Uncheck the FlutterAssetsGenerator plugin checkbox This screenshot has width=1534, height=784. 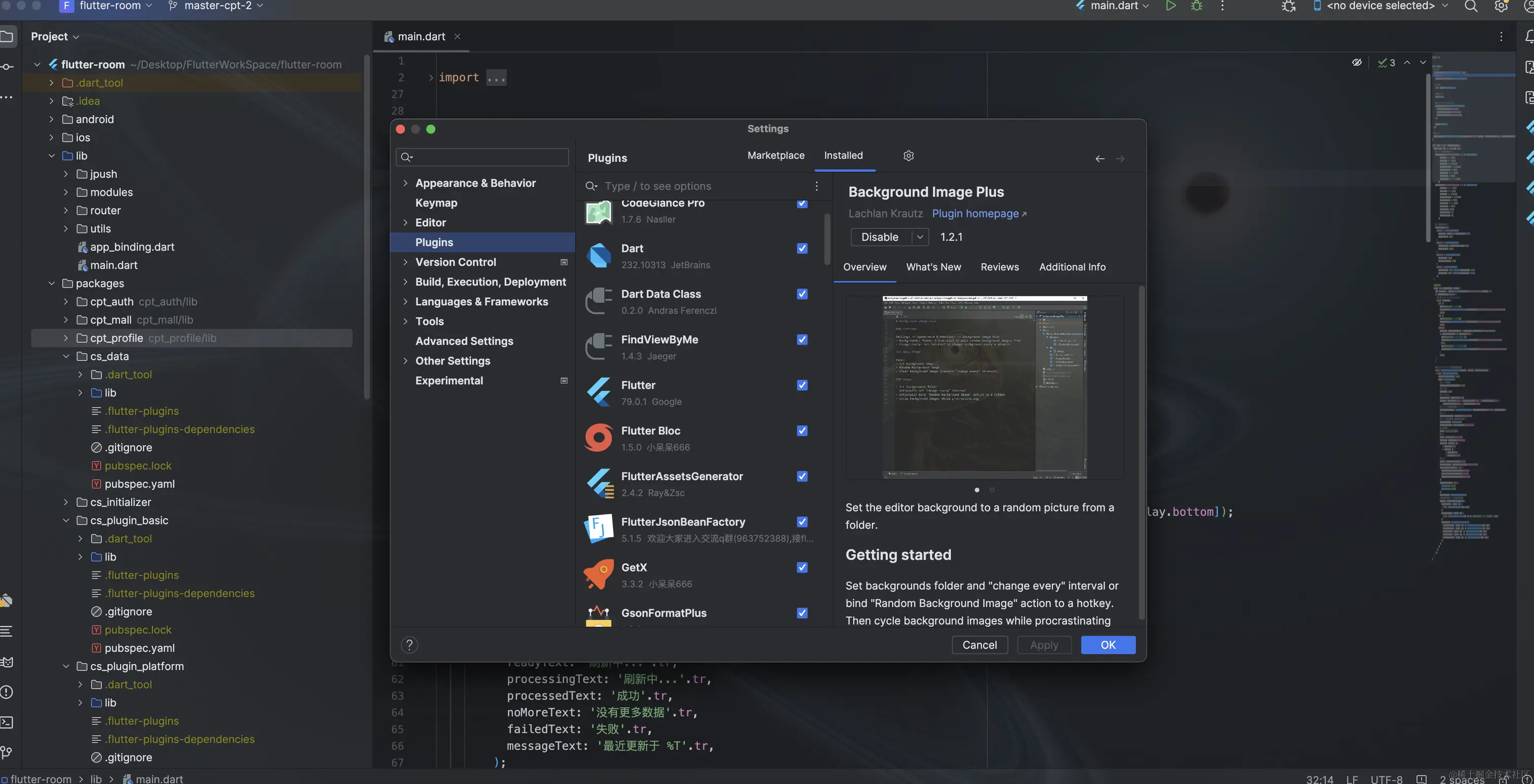pyautogui.click(x=802, y=476)
